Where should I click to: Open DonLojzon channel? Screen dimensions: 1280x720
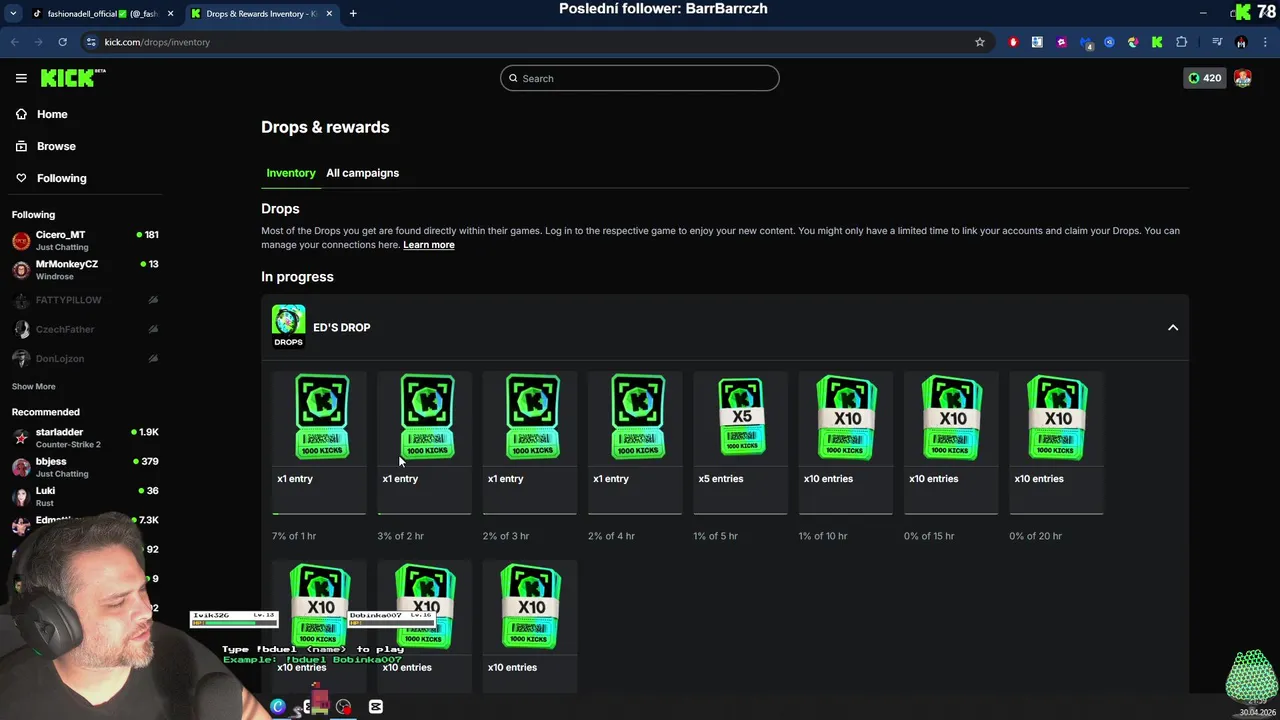point(85,358)
